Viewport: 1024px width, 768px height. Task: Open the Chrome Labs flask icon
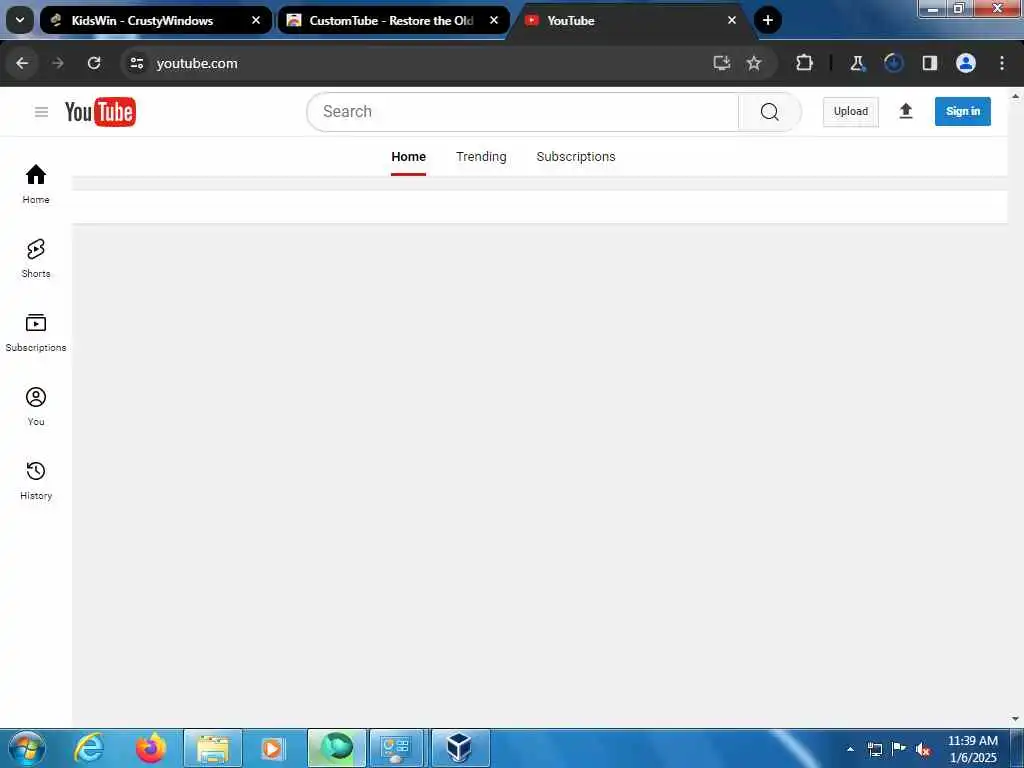(x=857, y=63)
